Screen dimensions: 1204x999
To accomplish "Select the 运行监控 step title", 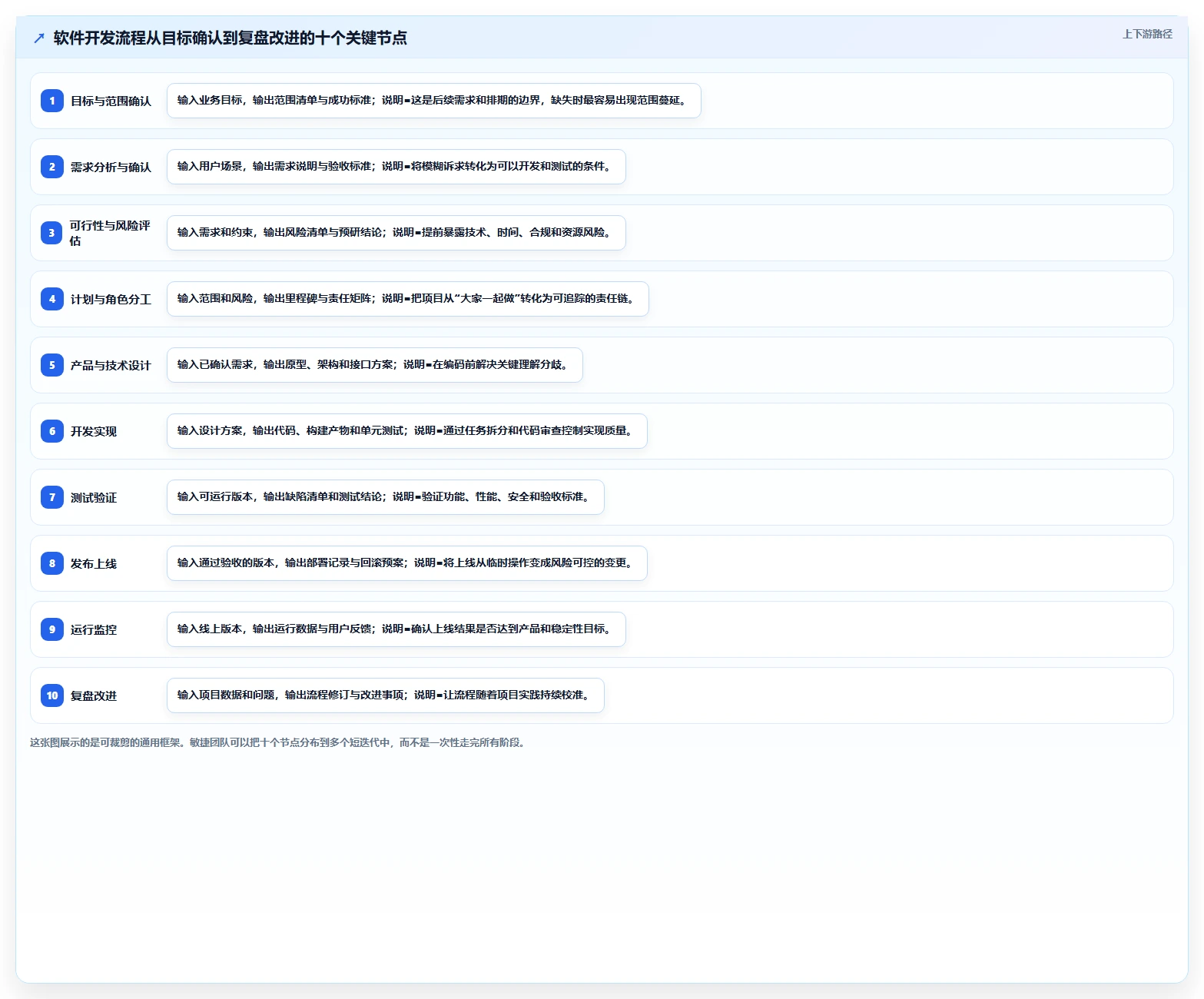I will pyautogui.click(x=94, y=629).
